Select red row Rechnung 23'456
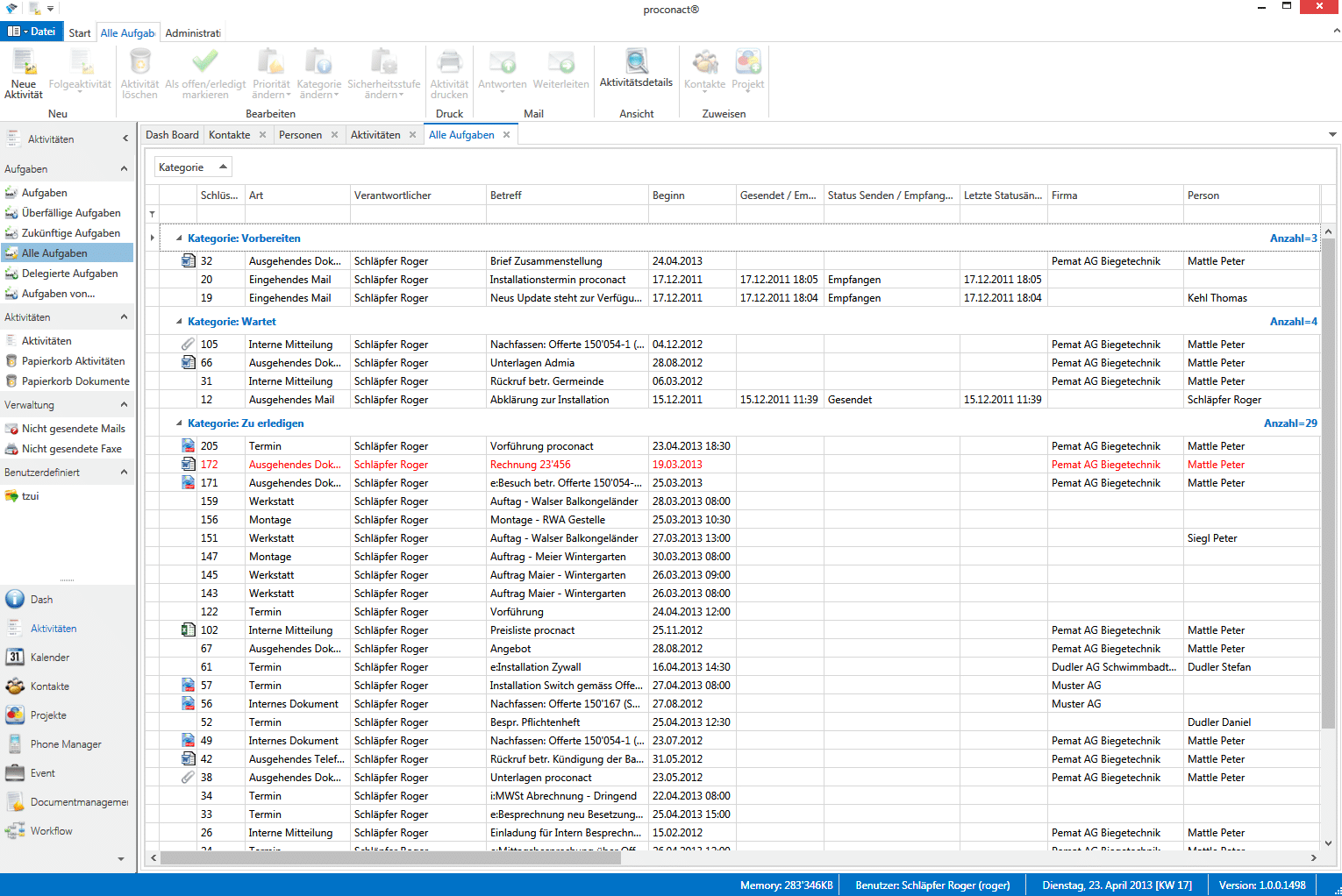Viewport: 1342px width, 896px height. click(x=732, y=465)
